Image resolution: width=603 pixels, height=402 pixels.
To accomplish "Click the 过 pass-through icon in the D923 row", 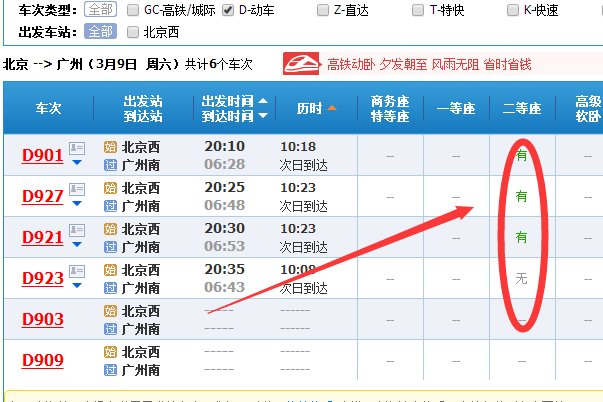I will click(110, 288).
